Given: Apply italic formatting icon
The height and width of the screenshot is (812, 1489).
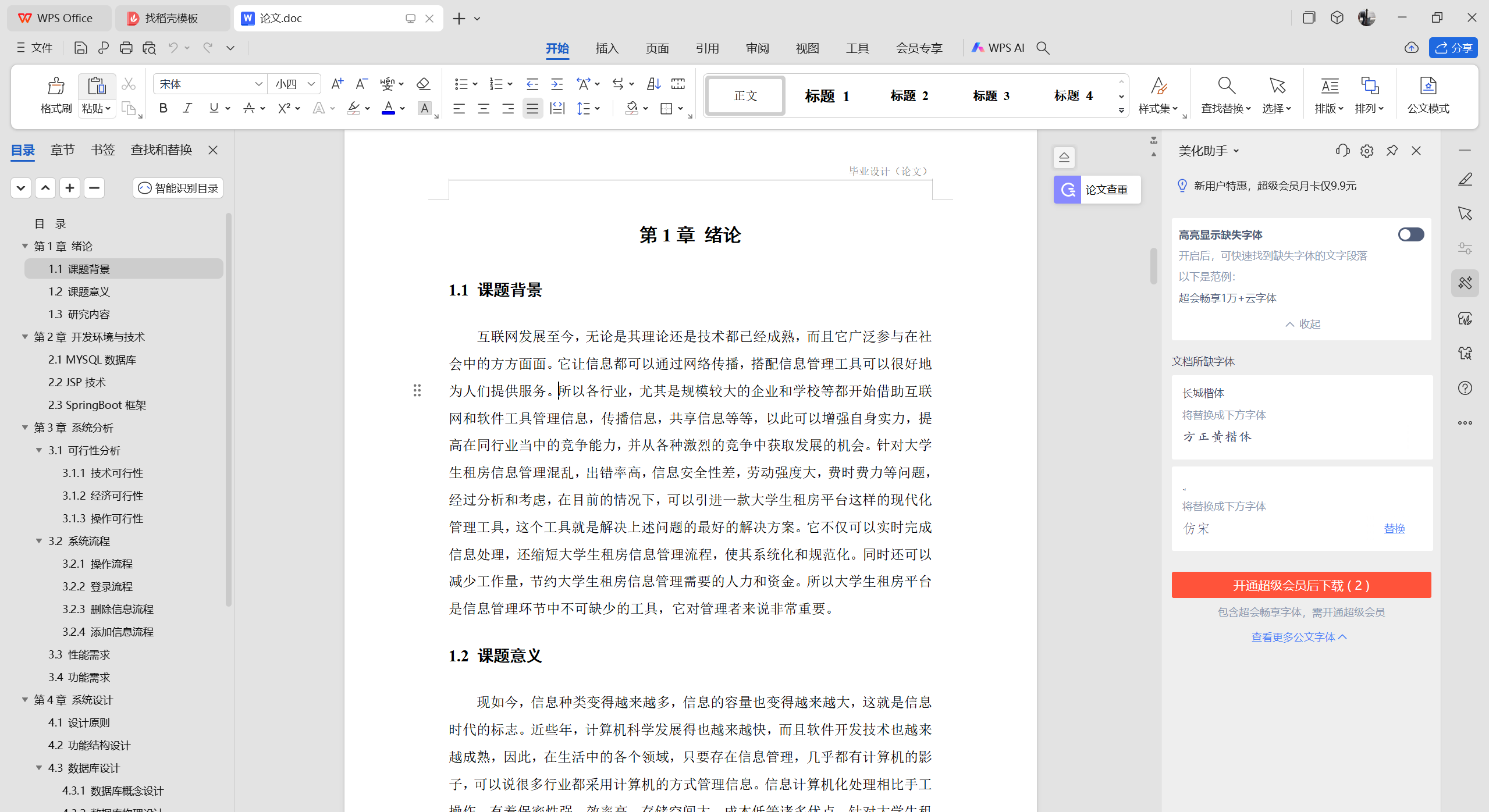Looking at the screenshot, I should coord(187,108).
